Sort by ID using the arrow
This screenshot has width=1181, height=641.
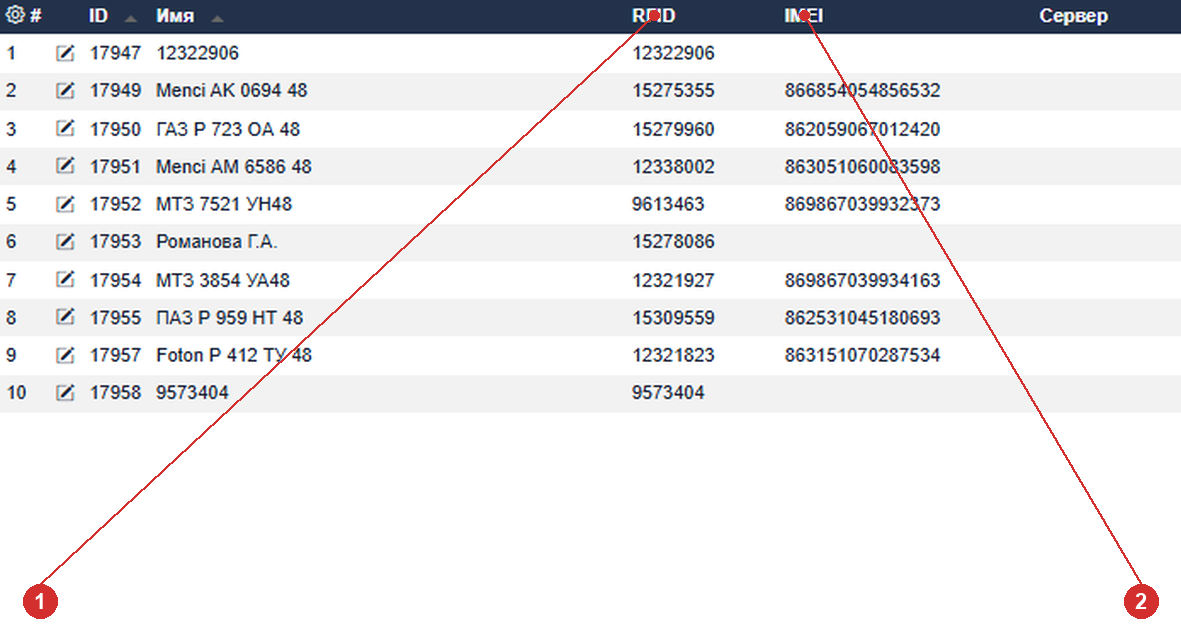(x=130, y=18)
